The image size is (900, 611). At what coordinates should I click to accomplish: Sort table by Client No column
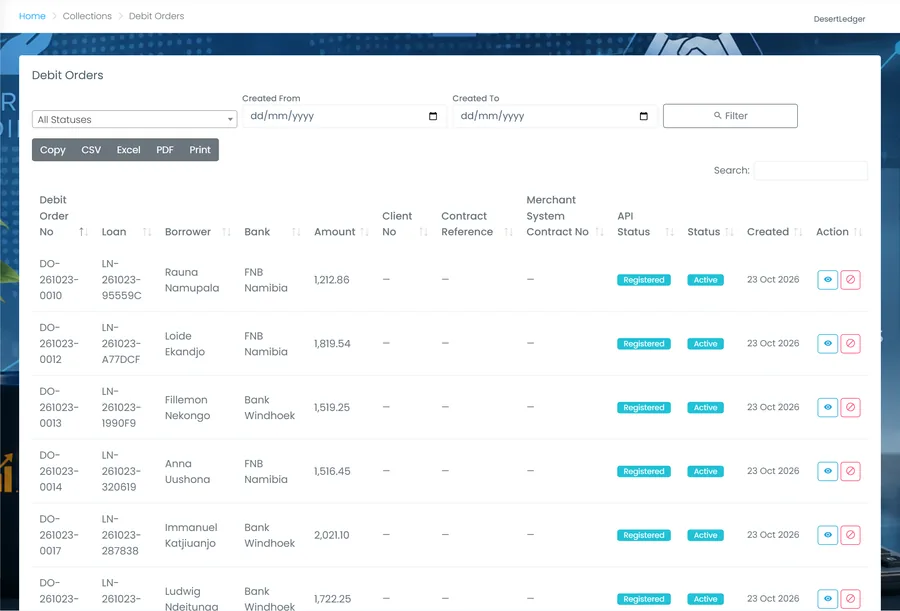click(424, 232)
